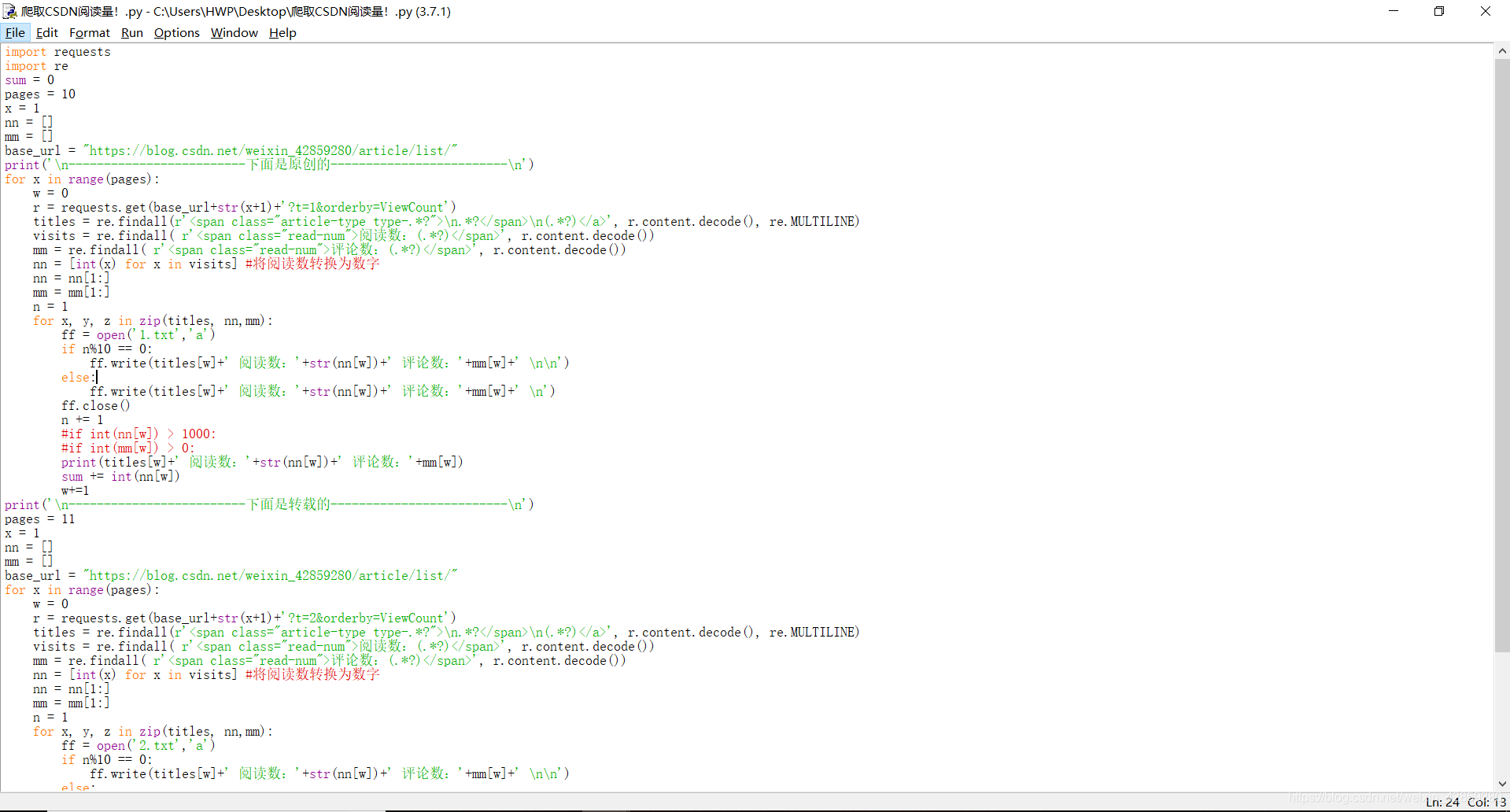This screenshot has width=1510, height=812.
Task: Click the IDLE Python icon in title bar
Action: (x=9, y=11)
